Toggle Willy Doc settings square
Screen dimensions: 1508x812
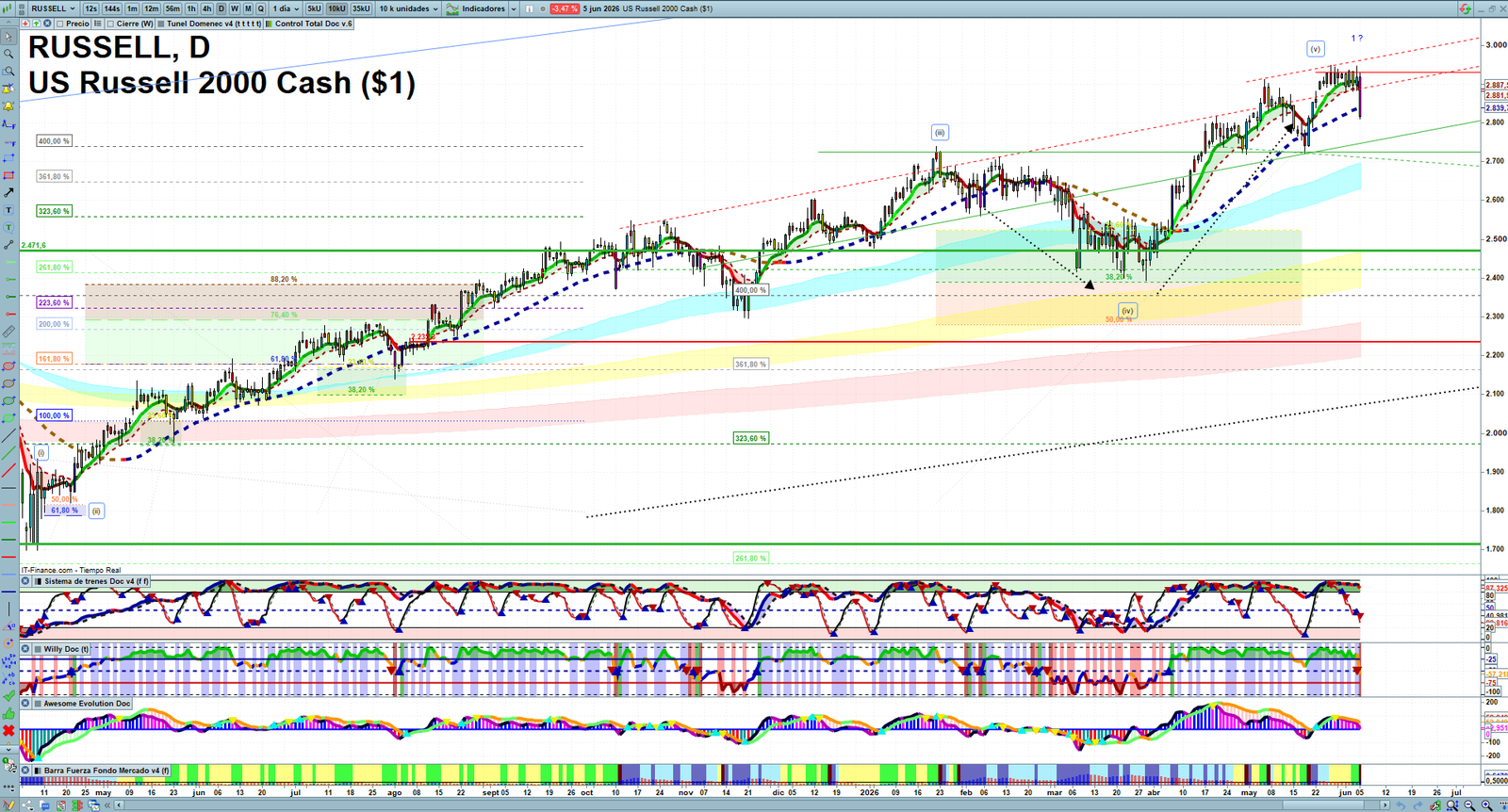(x=38, y=649)
